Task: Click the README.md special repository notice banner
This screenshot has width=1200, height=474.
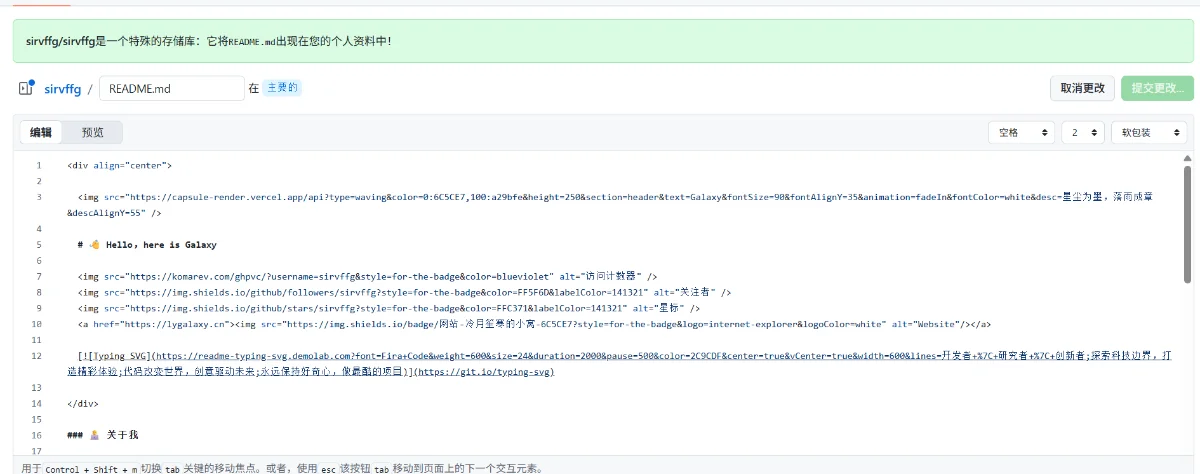Action: tap(603, 41)
